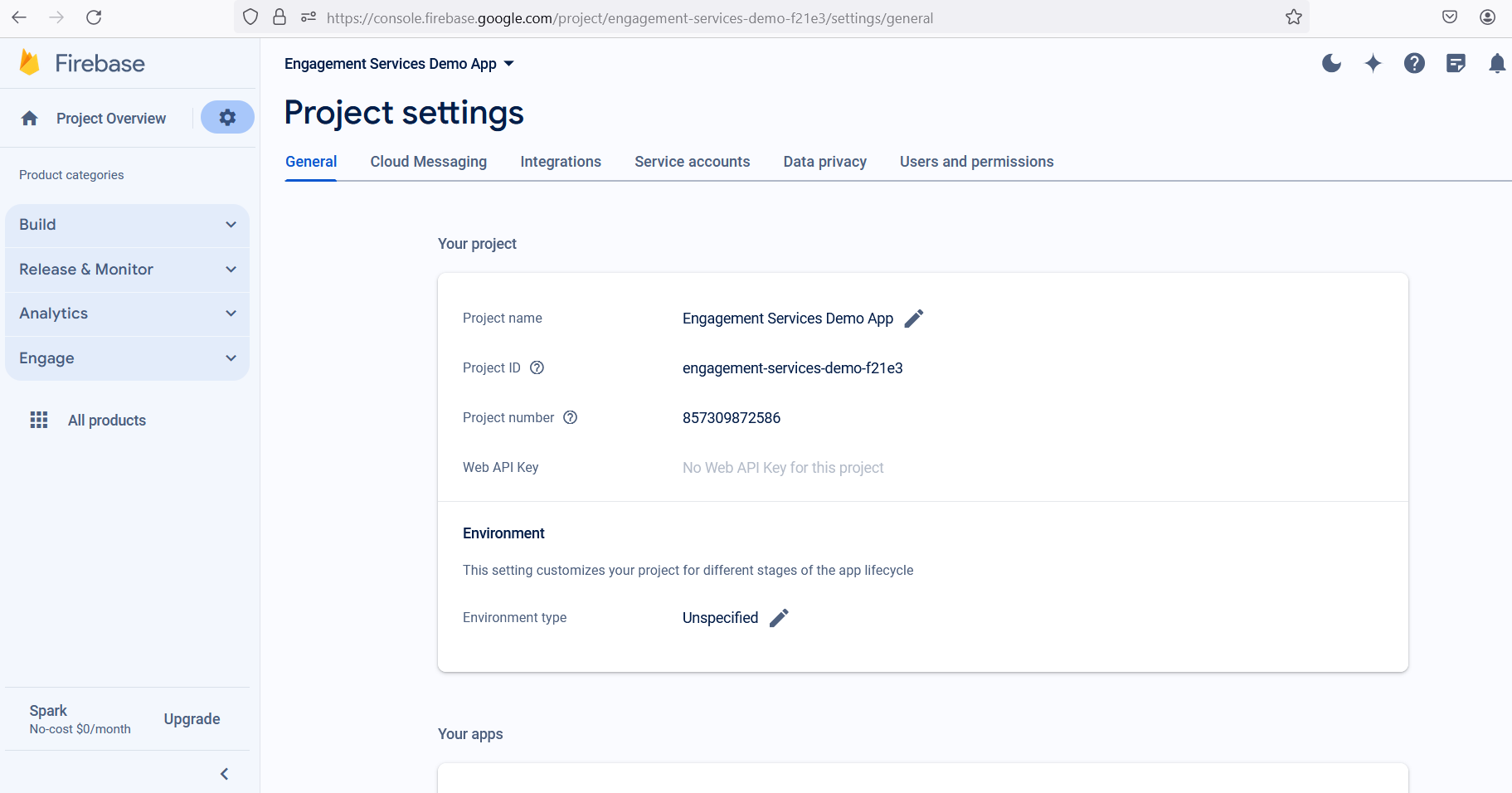Expand the Build category

point(127,225)
